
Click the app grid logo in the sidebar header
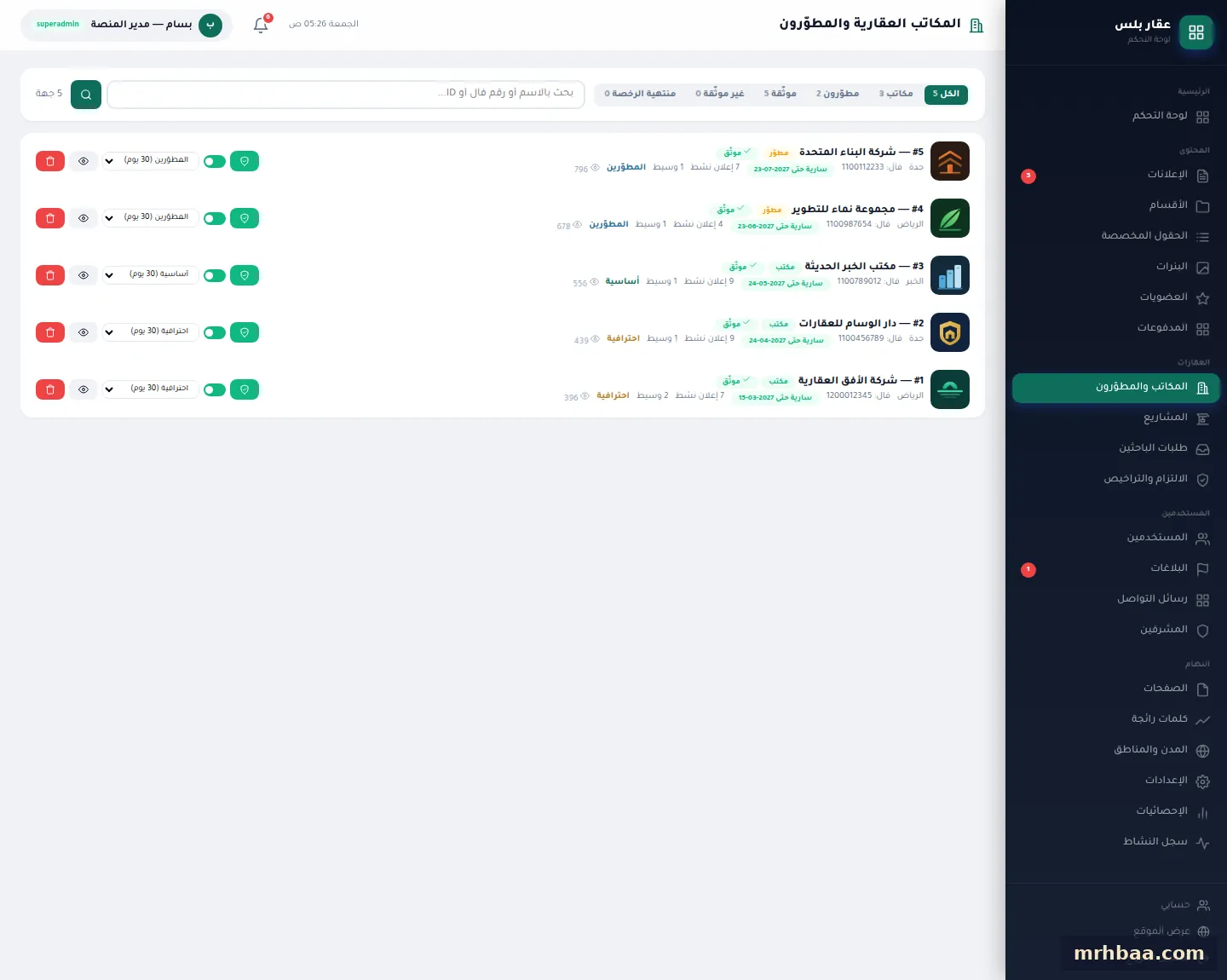(x=1196, y=32)
